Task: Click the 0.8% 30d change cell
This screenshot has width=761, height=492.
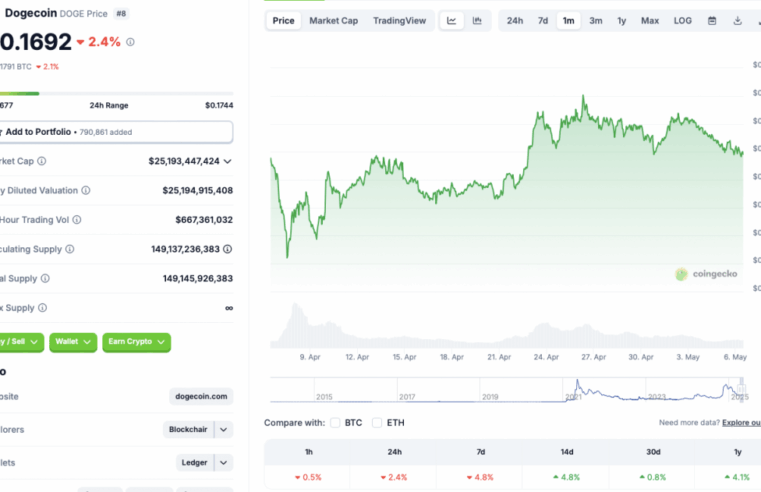Action: (x=653, y=477)
